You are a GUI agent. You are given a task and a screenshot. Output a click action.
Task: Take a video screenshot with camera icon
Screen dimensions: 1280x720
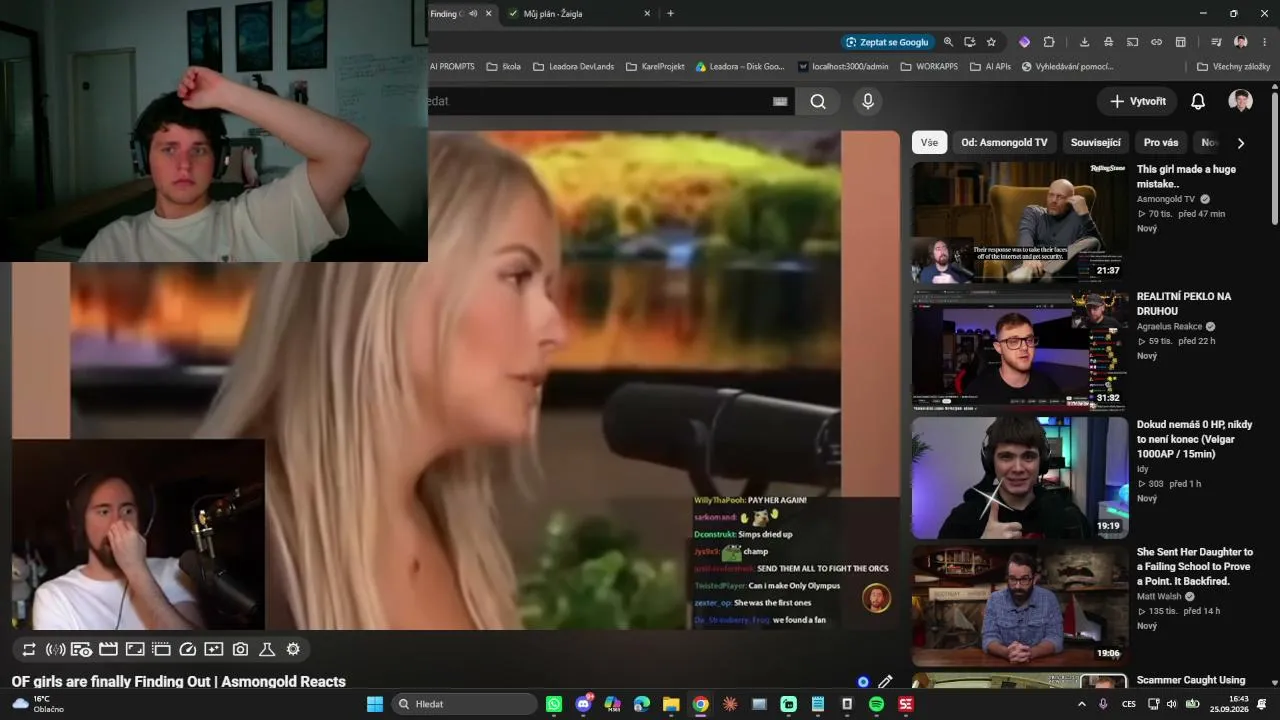[x=240, y=649]
